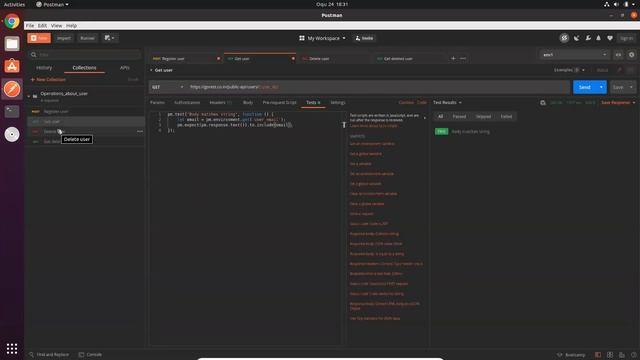Select the Delete user request in sidebar
This screenshot has height=360, width=640.
(86, 131)
